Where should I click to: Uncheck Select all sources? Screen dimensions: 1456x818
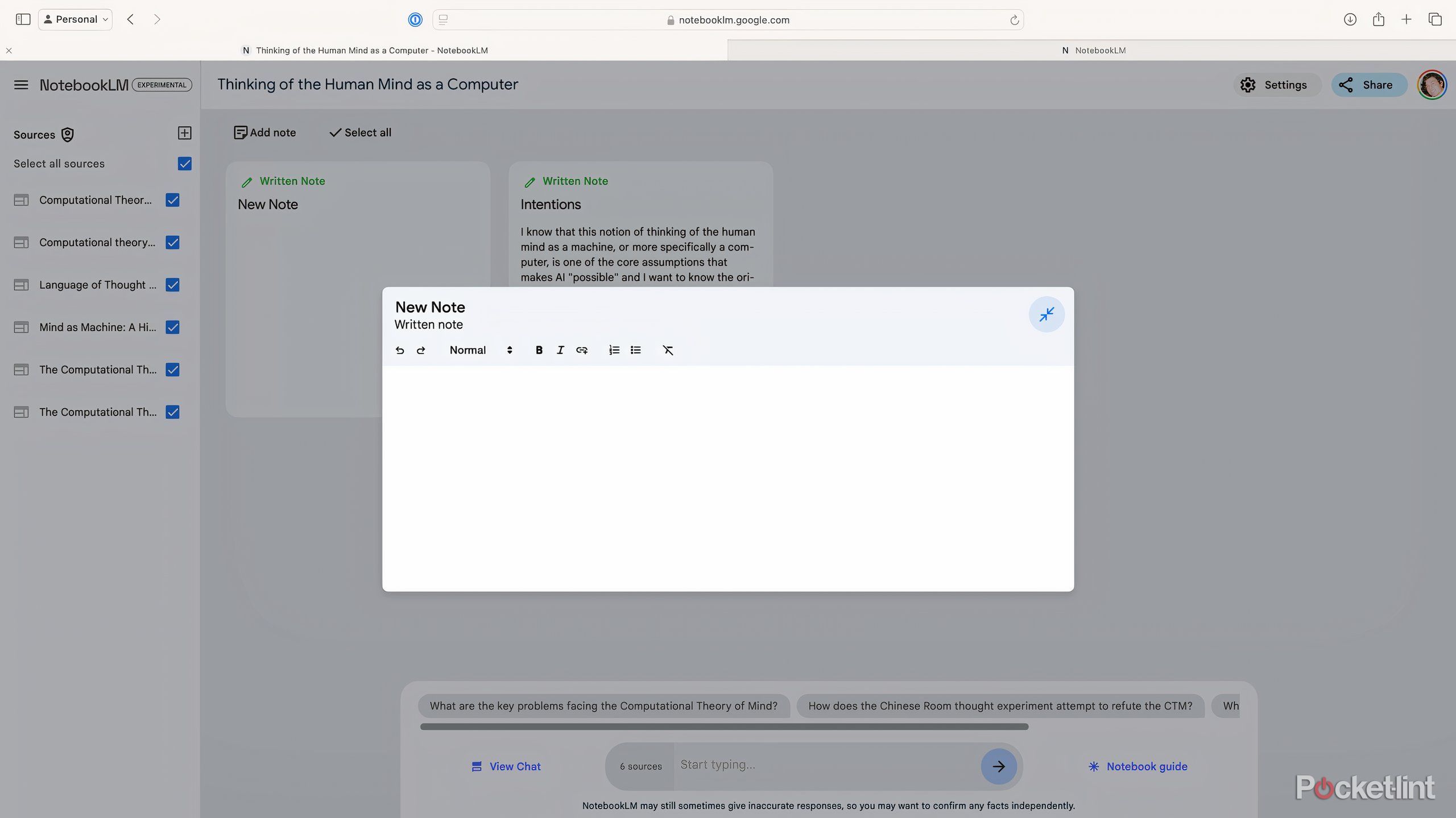click(x=185, y=164)
